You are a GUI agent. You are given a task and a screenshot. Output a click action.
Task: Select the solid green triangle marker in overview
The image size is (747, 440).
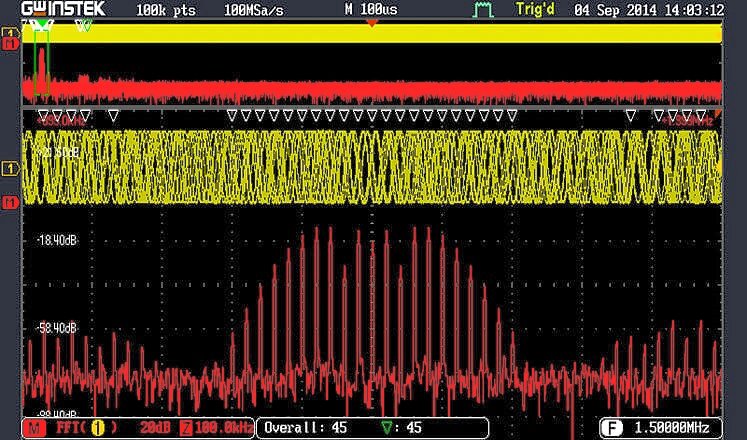pyautogui.click(x=43, y=23)
